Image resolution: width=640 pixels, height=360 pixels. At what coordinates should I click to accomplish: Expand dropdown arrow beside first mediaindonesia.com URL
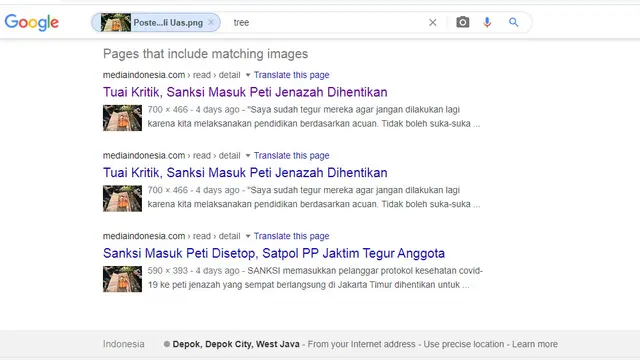(248, 75)
